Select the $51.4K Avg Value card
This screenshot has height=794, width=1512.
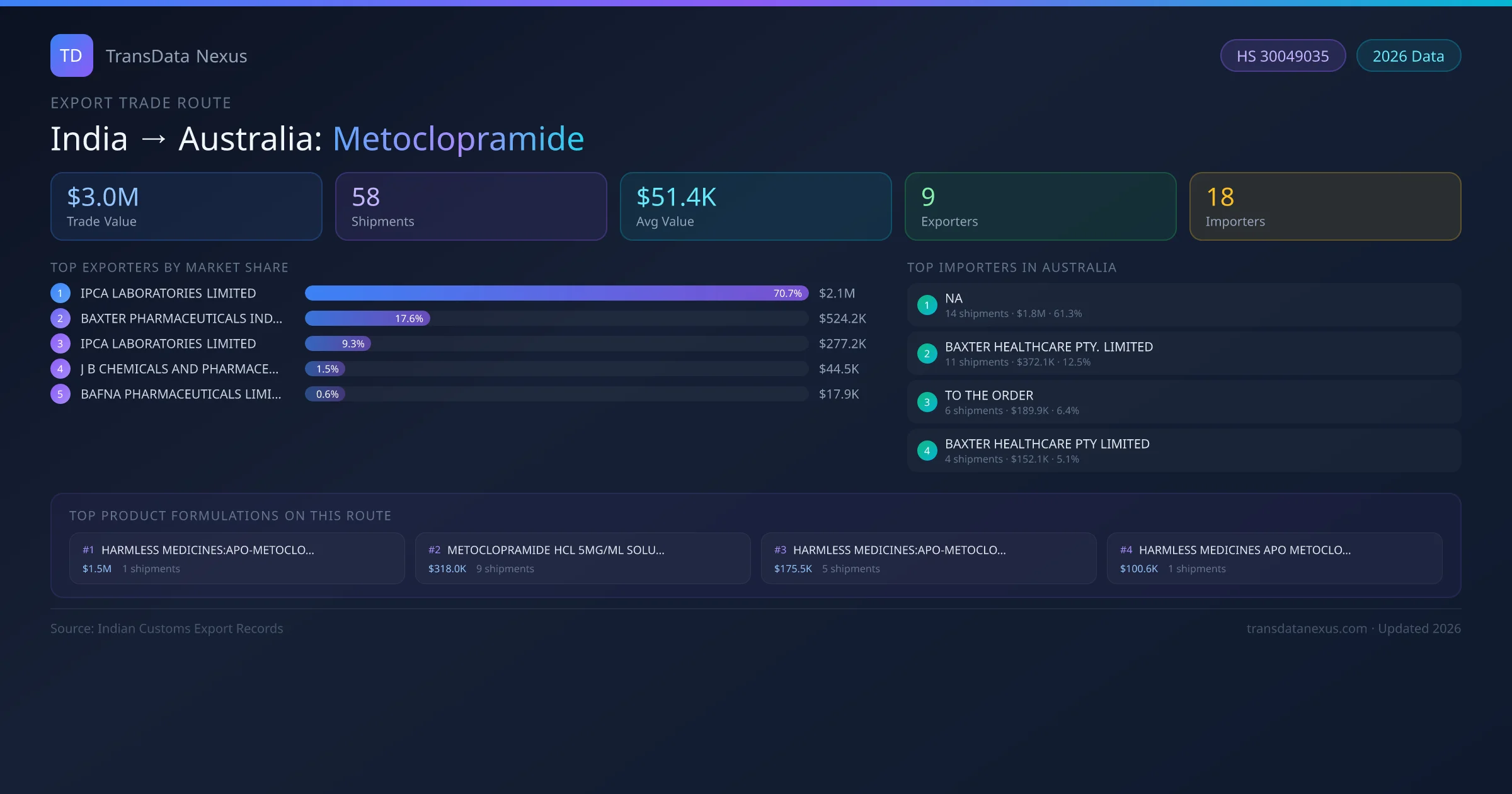pos(755,207)
